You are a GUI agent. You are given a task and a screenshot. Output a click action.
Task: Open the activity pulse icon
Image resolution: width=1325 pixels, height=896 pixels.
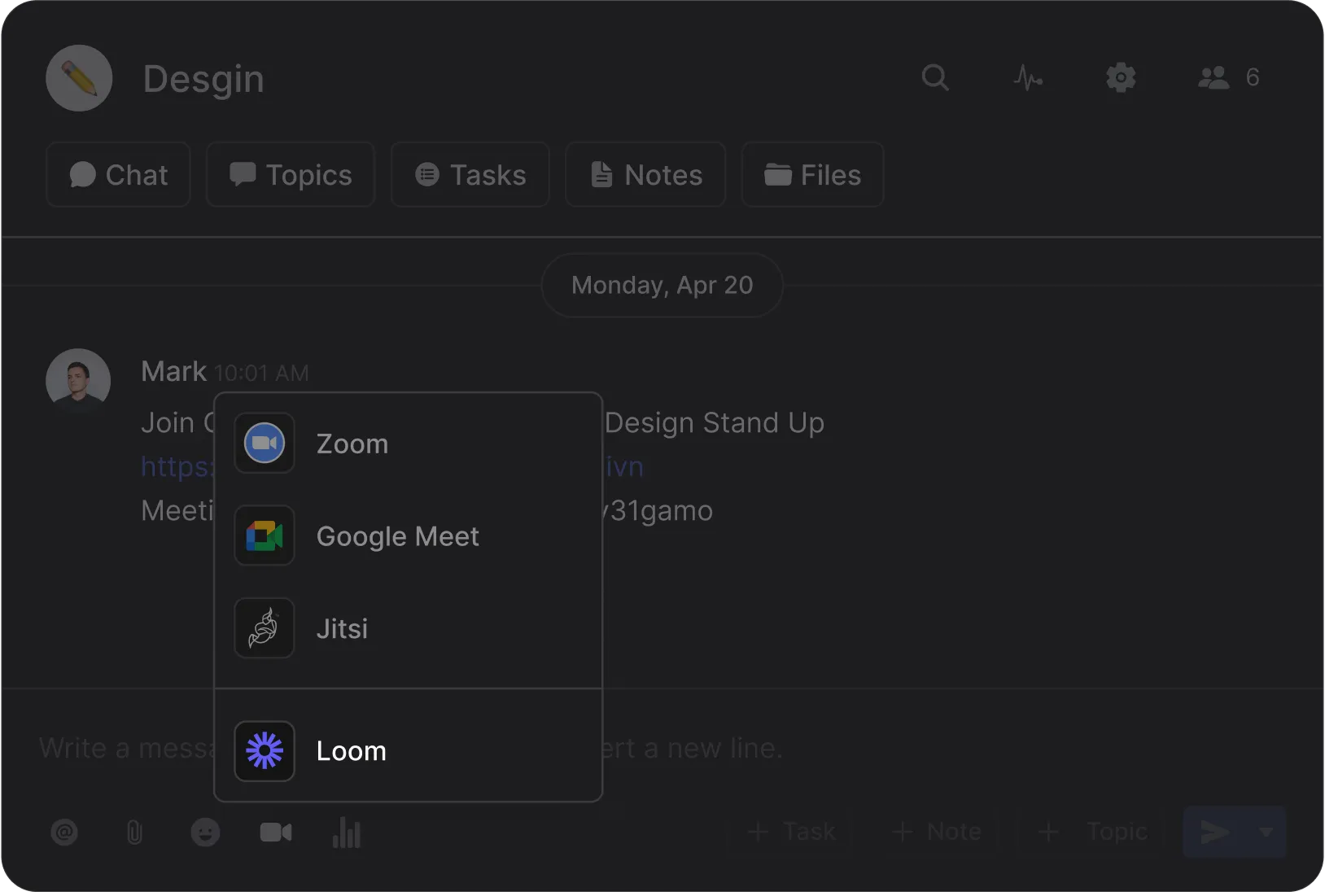pos(1028,78)
